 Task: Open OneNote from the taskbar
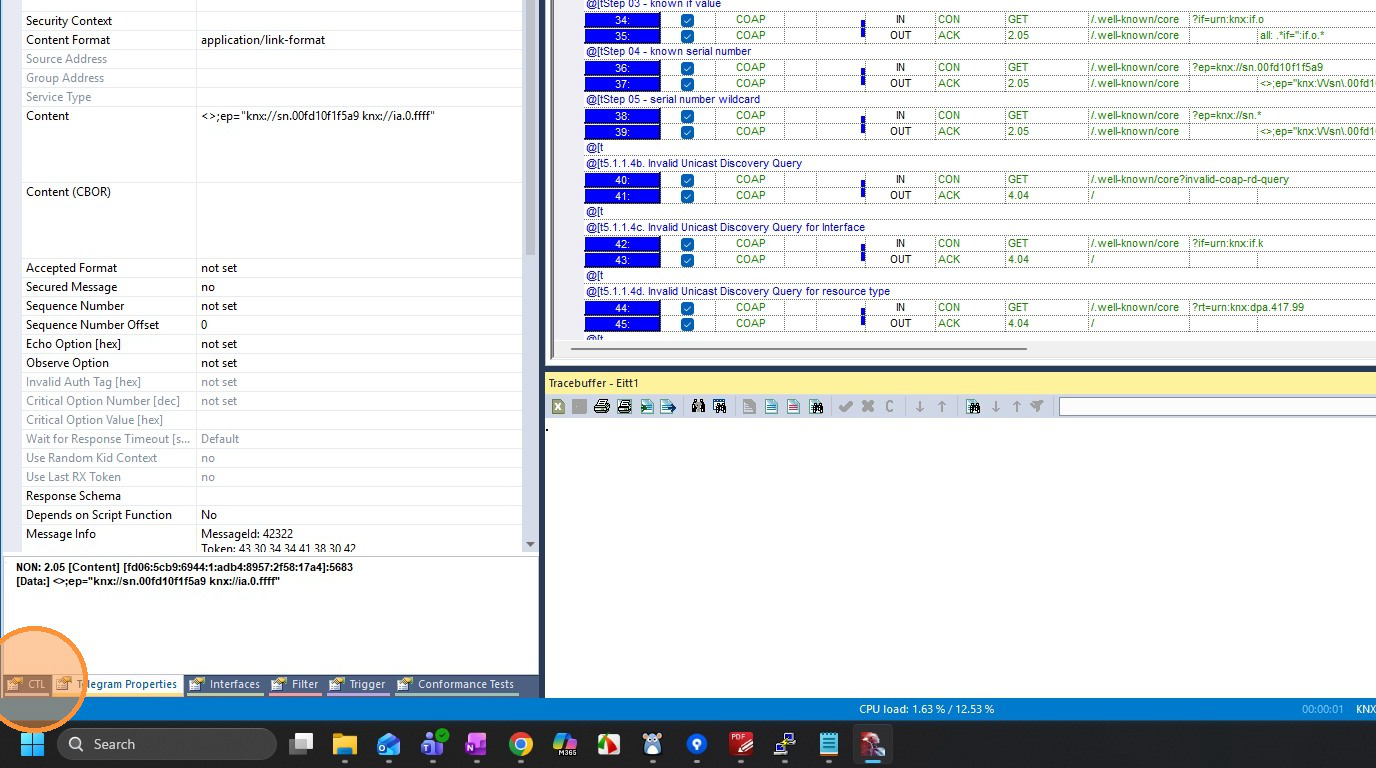[476, 744]
